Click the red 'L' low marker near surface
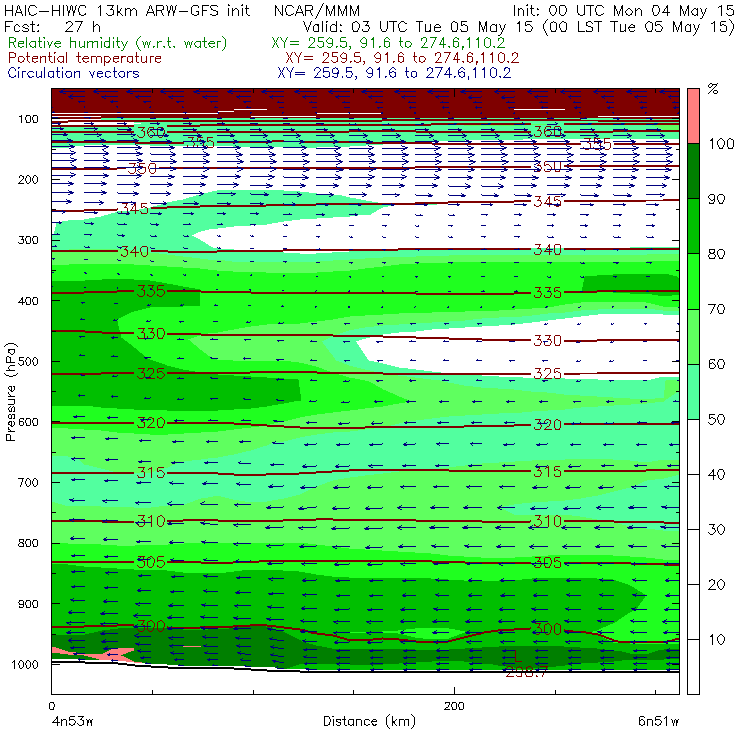Screen dimensions: 740x740 517,656
